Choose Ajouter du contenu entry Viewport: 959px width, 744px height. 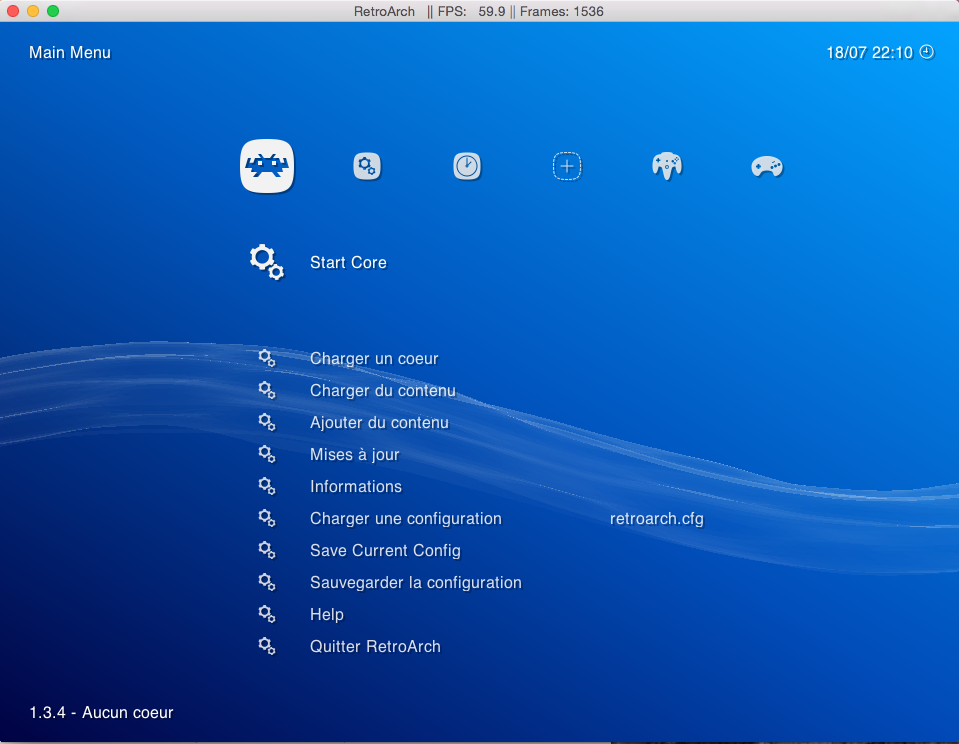click(379, 422)
